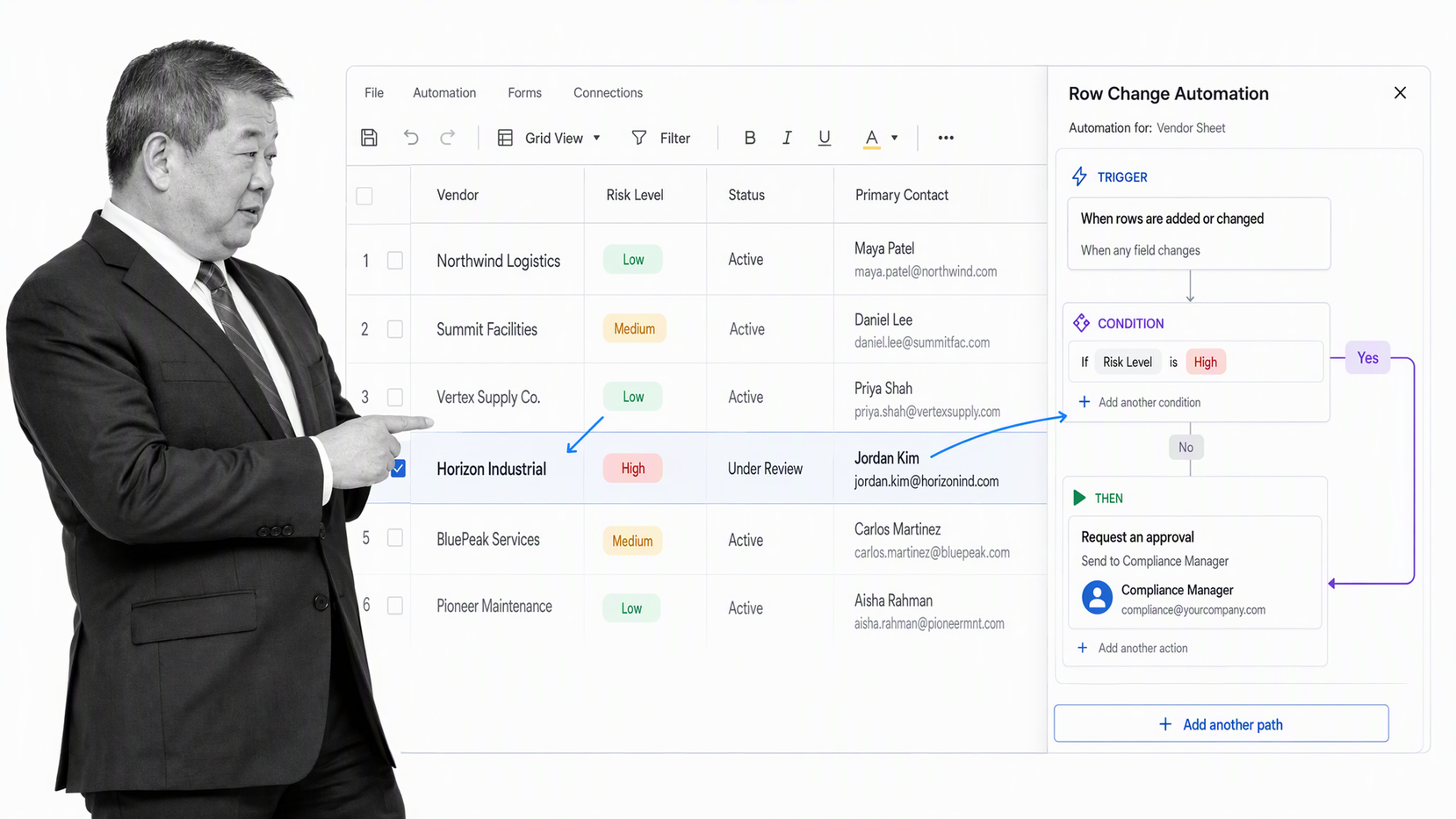This screenshot has height=819, width=1456.
Task: Click the Medium badge for Summit Facilities
Action: (634, 329)
